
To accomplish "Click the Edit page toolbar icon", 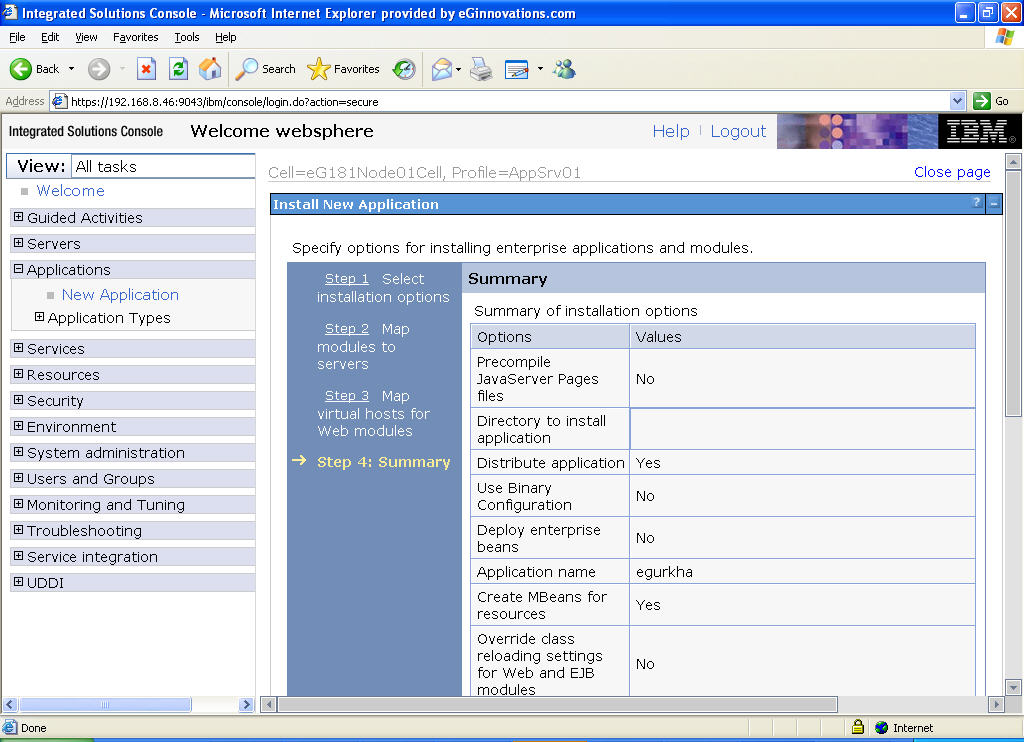I will [517, 69].
